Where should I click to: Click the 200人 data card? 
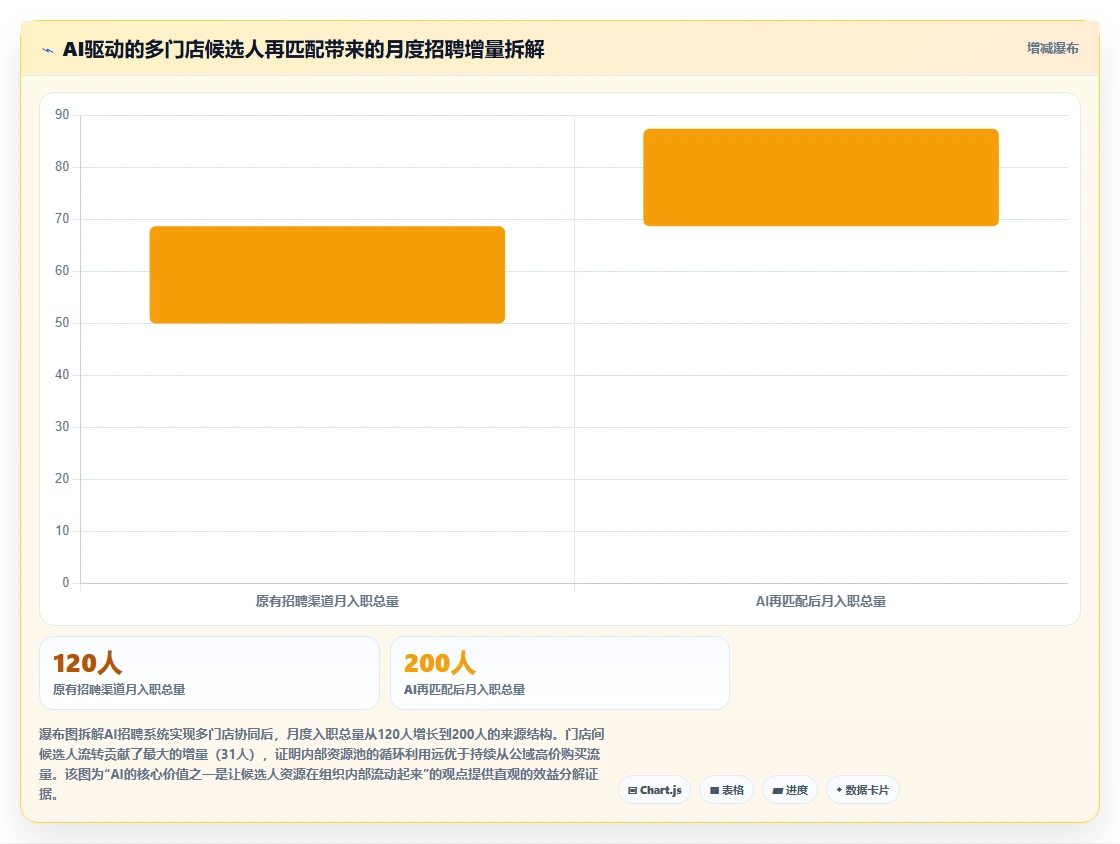coord(560,673)
